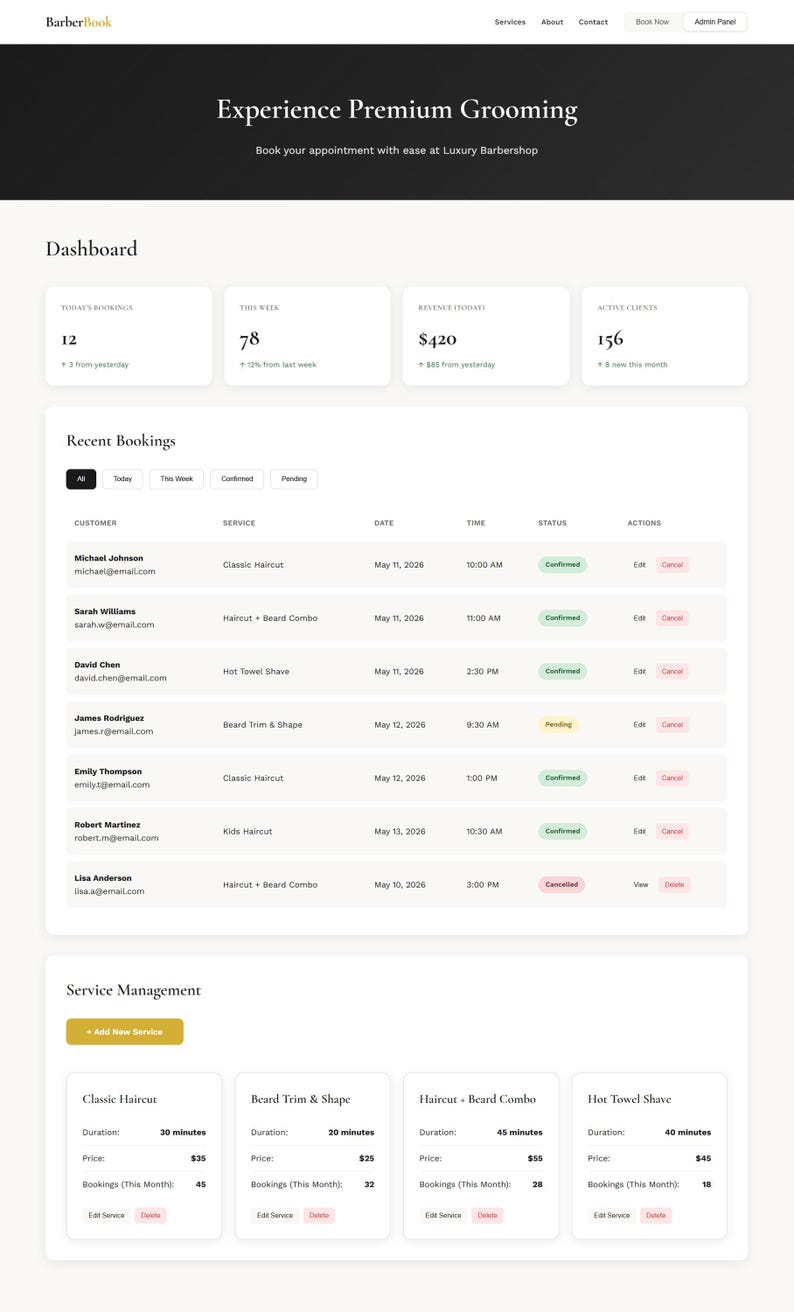Edit the Beard Trim & Shape service

click(275, 1216)
